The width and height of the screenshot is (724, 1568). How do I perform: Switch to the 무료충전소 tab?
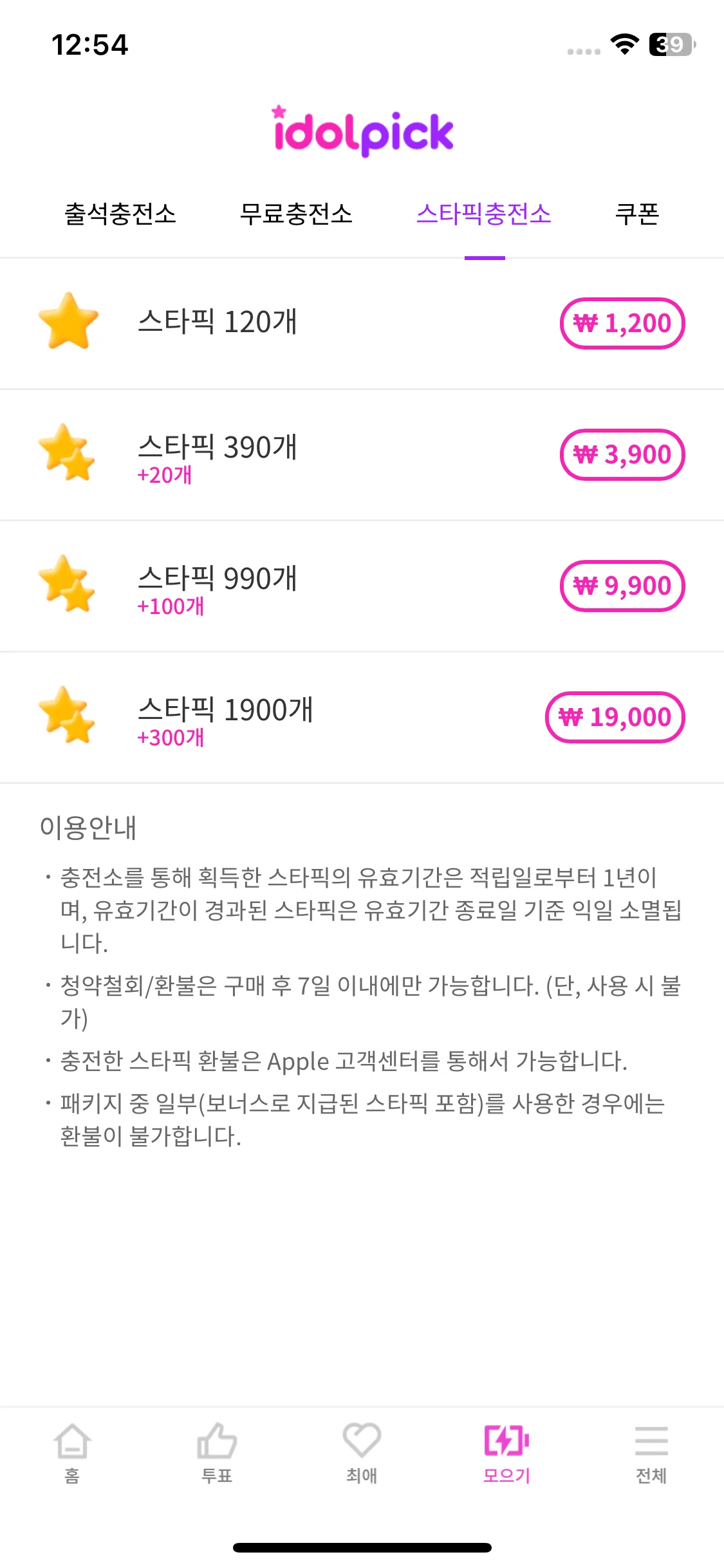pos(296,214)
